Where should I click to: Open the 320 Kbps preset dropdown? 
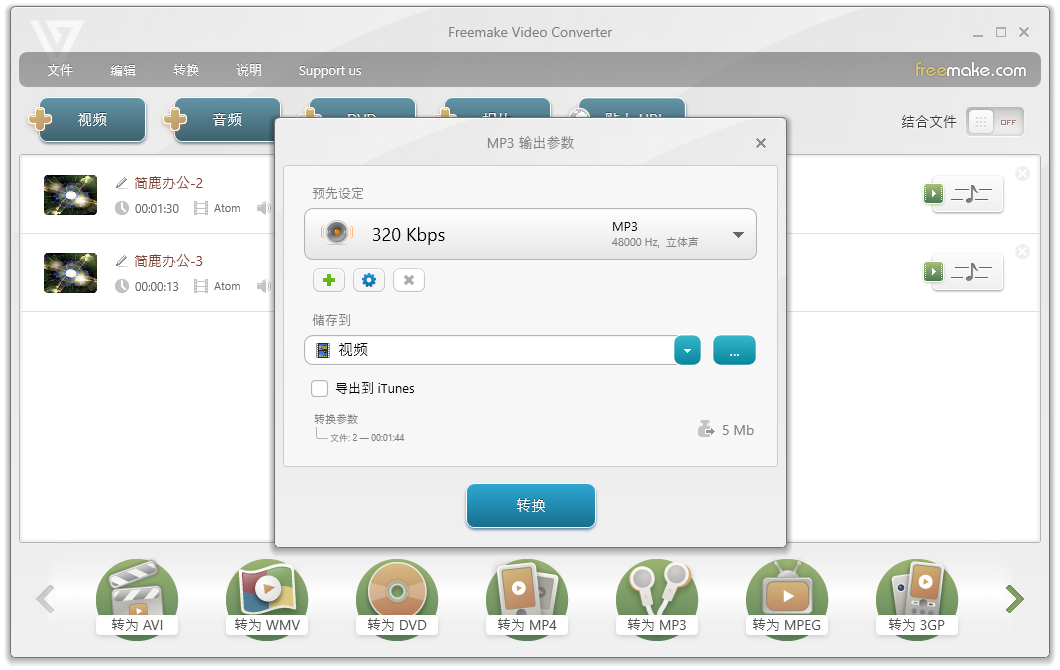pyautogui.click(x=739, y=234)
